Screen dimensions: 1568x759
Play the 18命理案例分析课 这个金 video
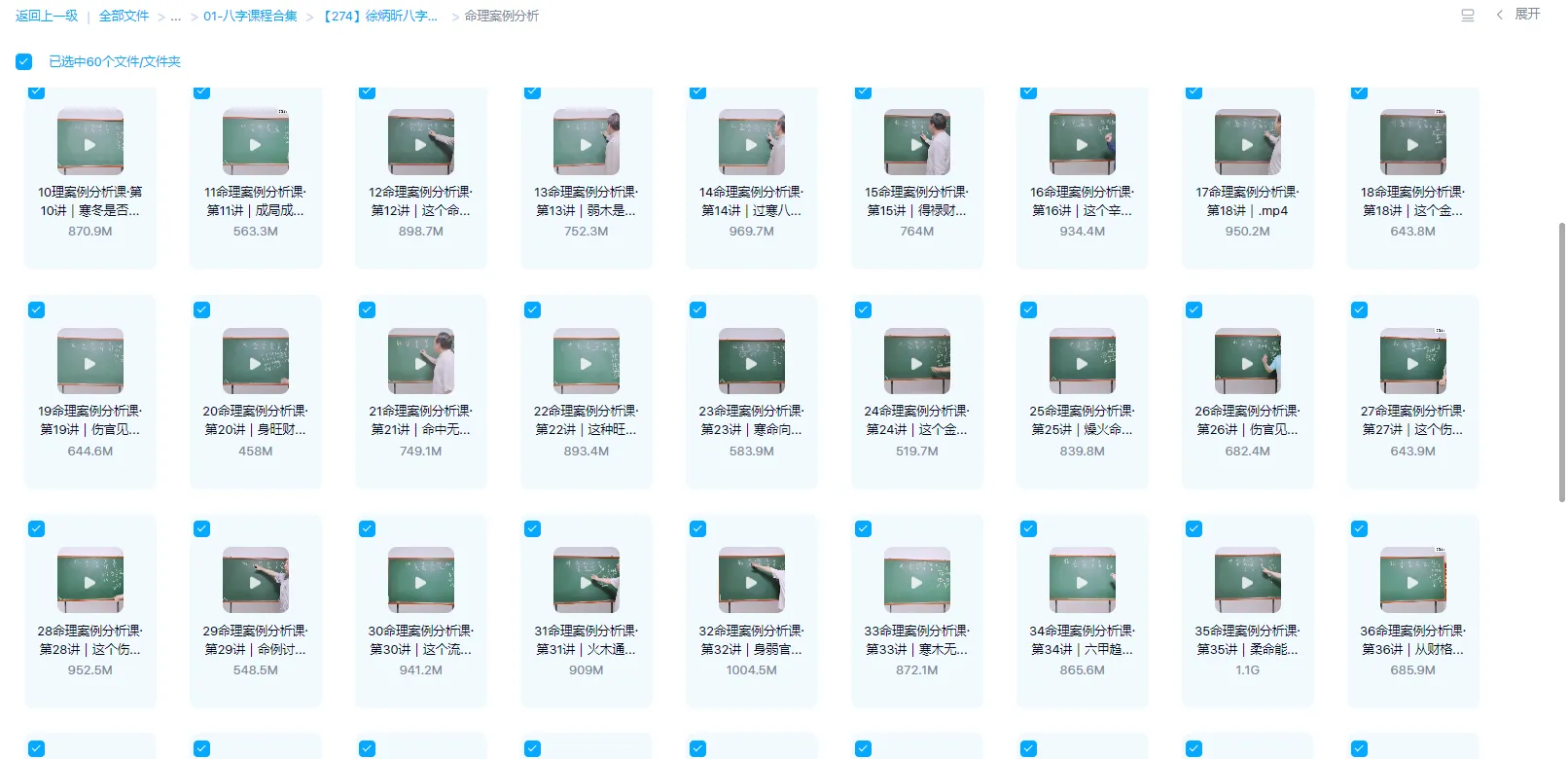pyautogui.click(x=1412, y=144)
